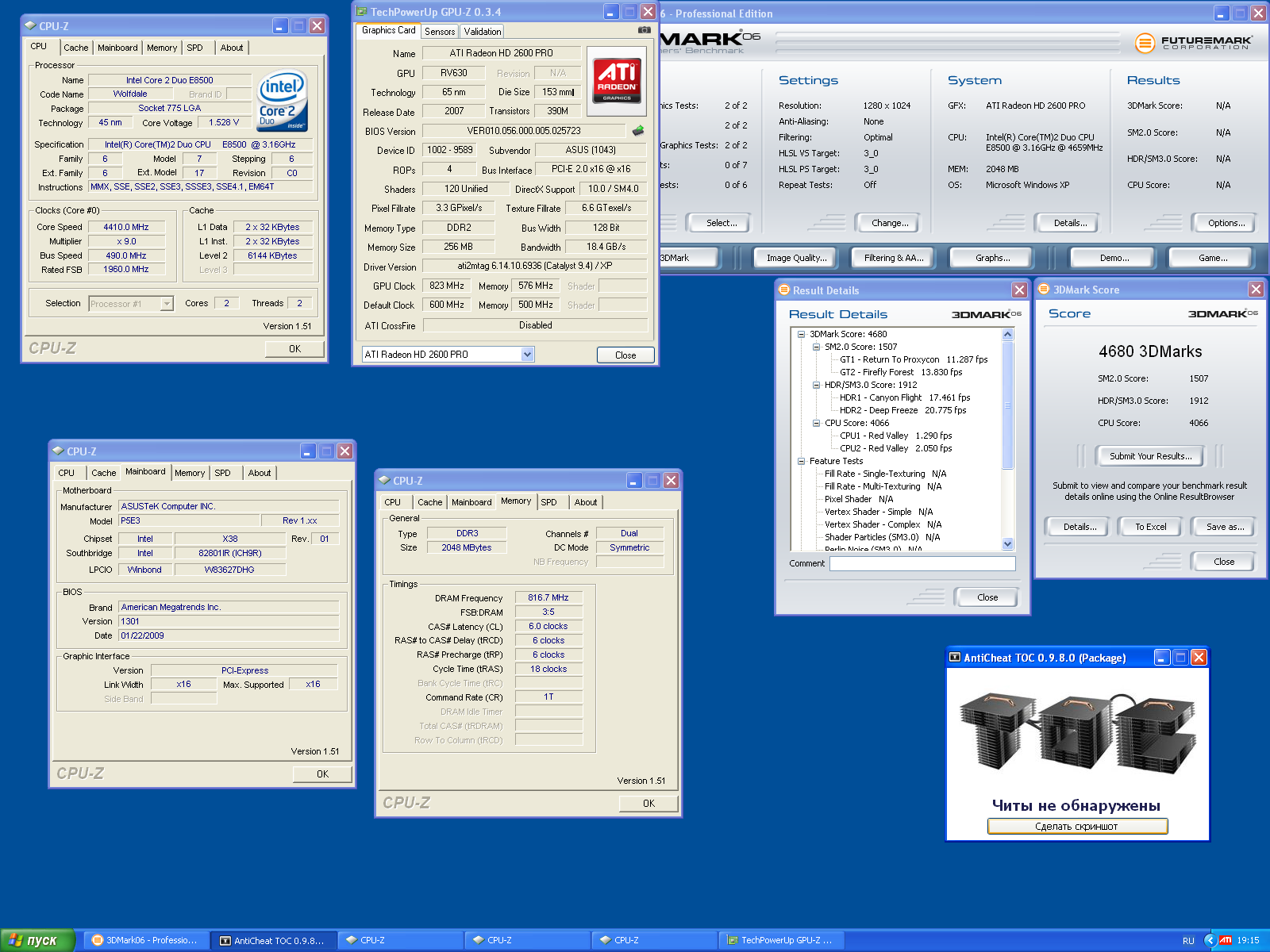Image resolution: width=1270 pixels, height=952 pixels.
Task: Click the Сделать скриншот button
Action: (x=1077, y=827)
